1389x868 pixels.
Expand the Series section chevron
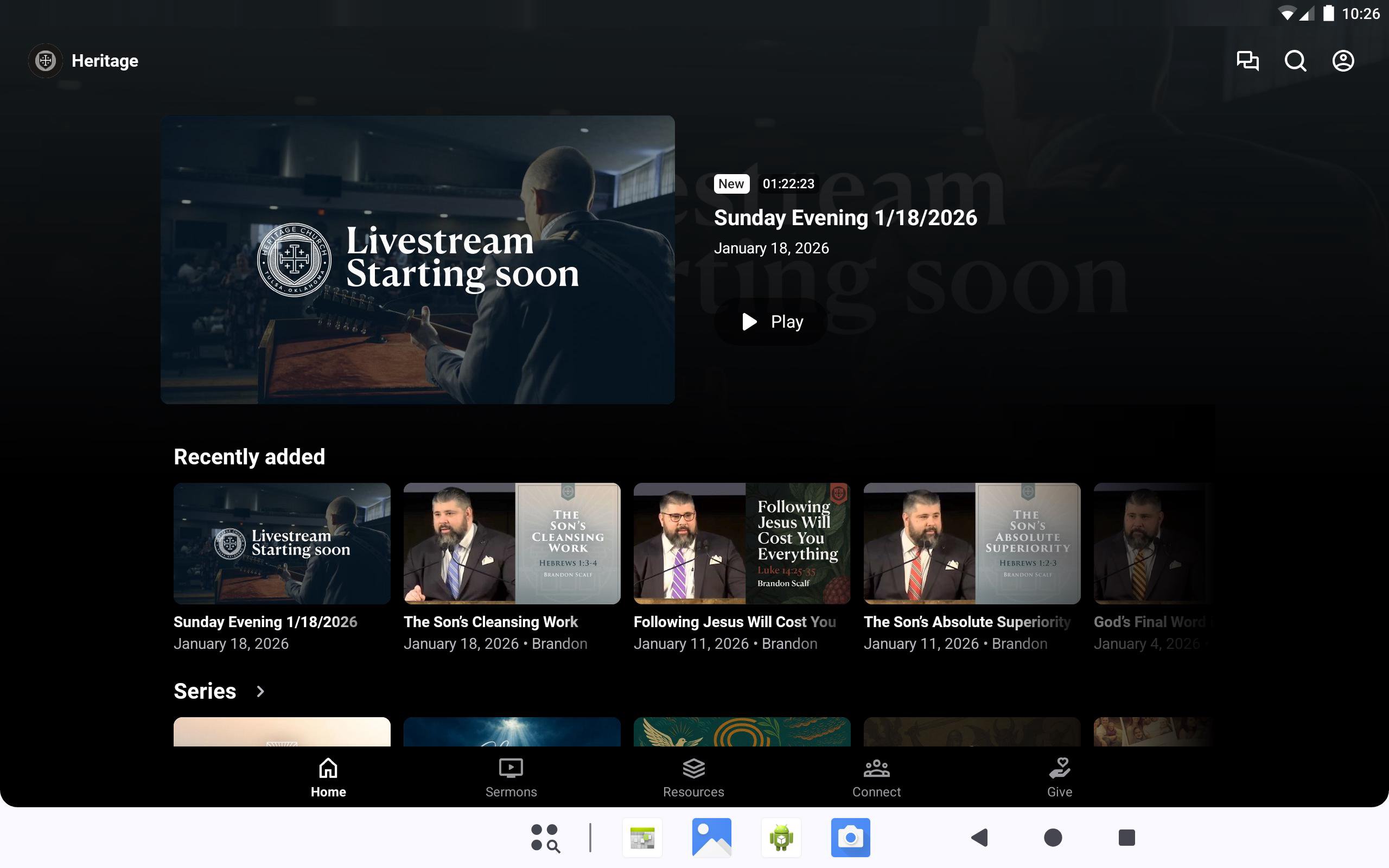[260, 691]
